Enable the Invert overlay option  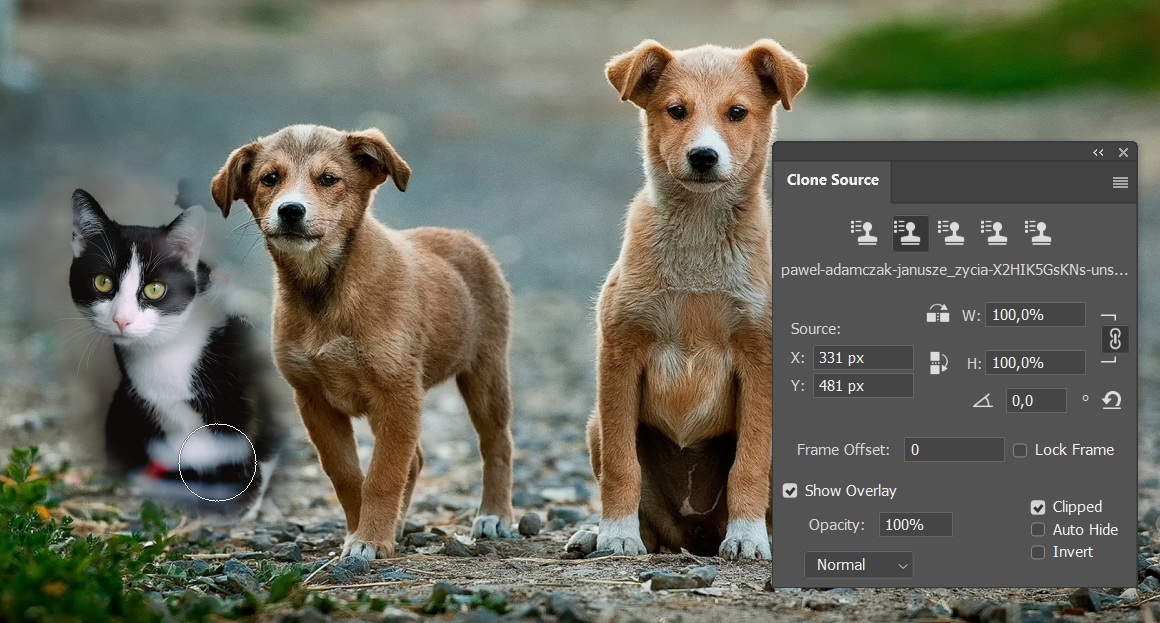1037,552
